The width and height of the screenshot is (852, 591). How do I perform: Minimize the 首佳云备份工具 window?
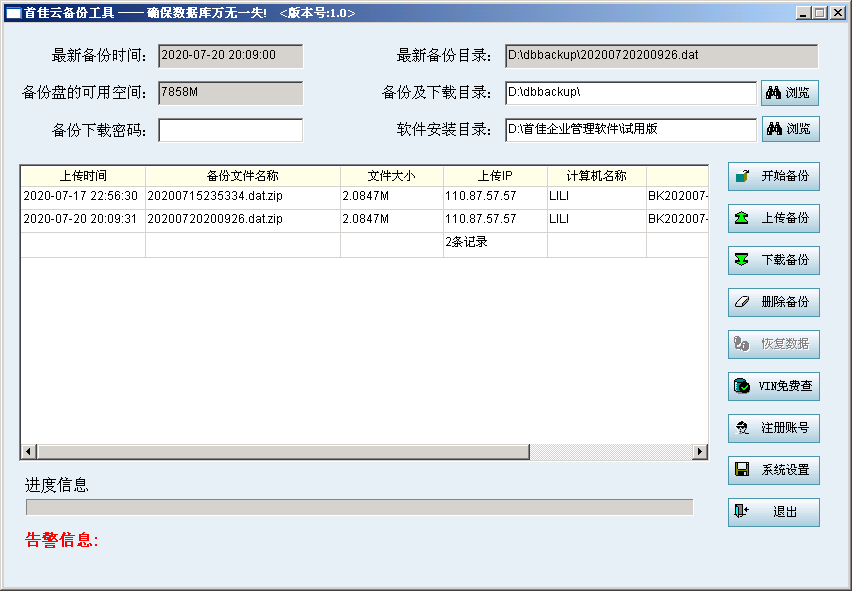coord(803,13)
